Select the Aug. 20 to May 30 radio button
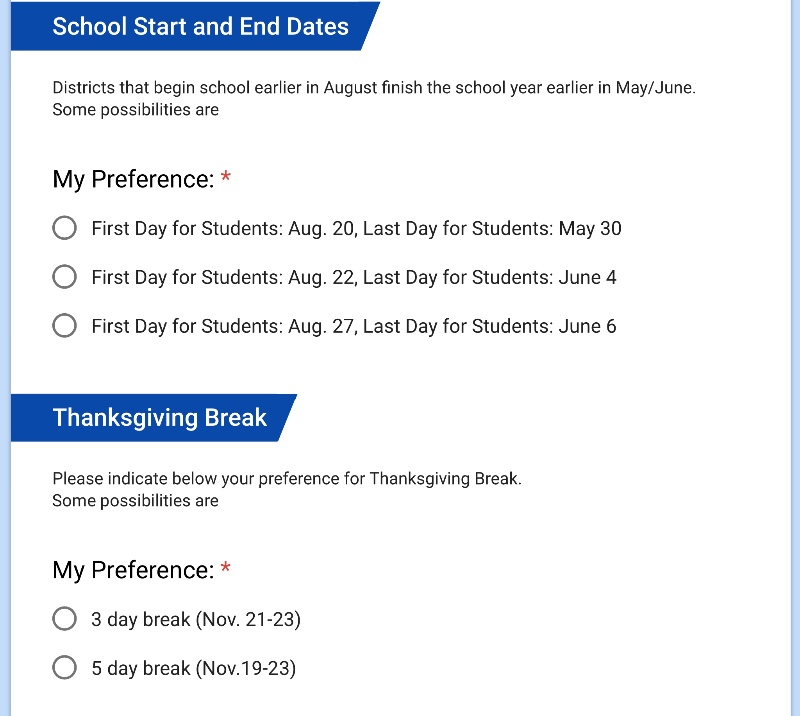Screen dimensions: 800x716 click(x=64, y=228)
